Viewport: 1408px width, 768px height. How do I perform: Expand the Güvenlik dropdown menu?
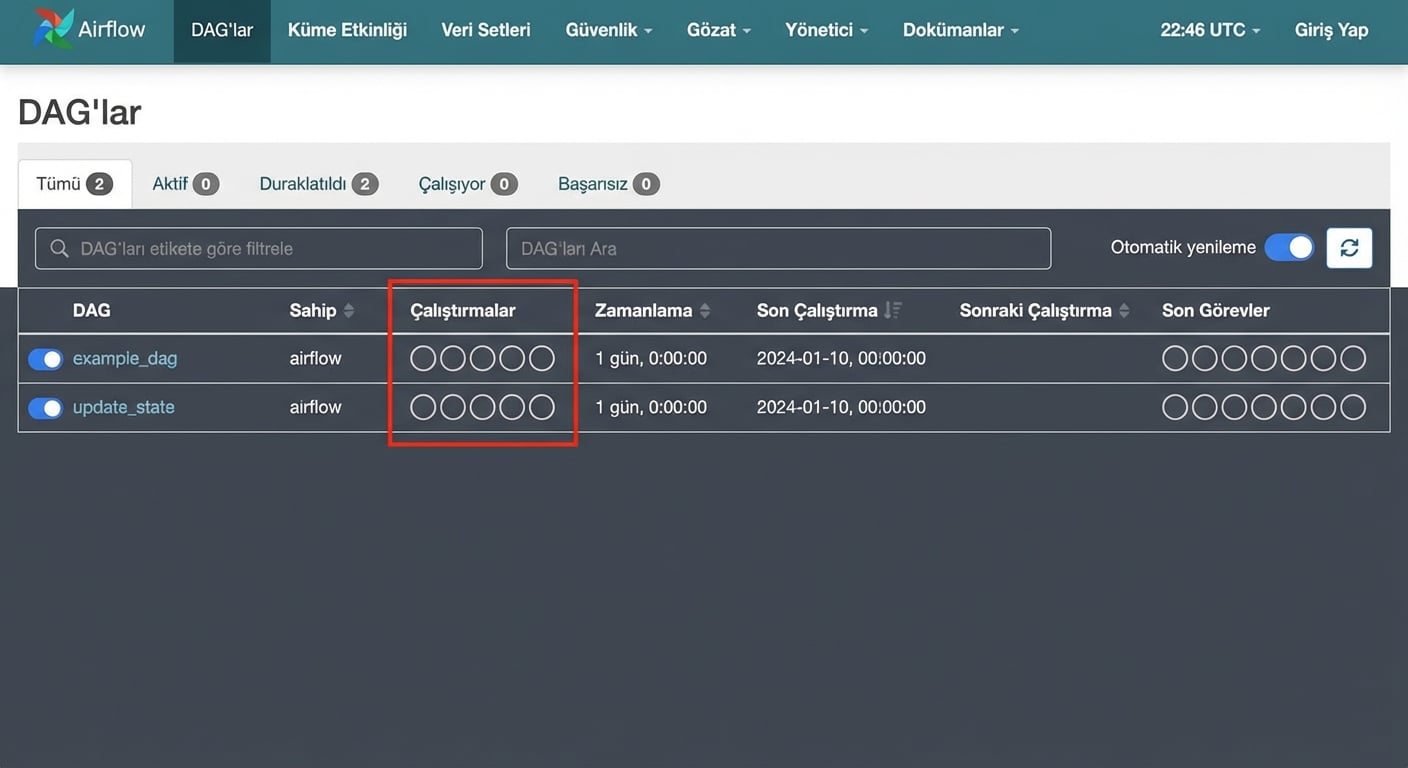(608, 30)
